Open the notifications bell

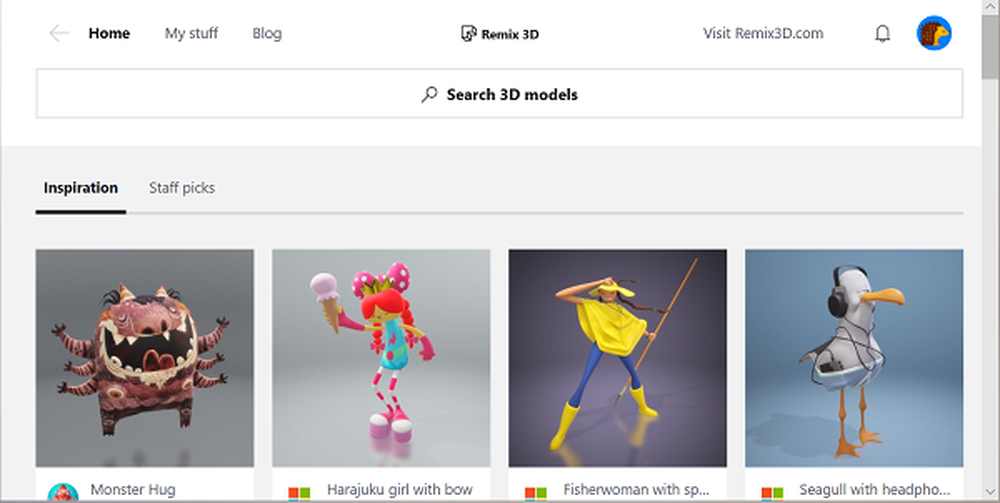pyautogui.click(x=882, y=33)
